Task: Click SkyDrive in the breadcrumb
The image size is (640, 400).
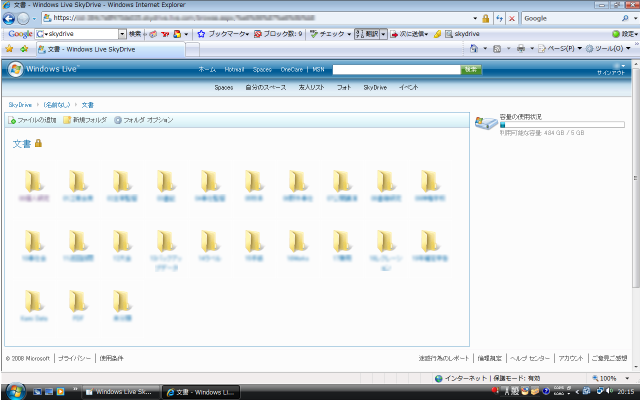Action: (20, 105)
